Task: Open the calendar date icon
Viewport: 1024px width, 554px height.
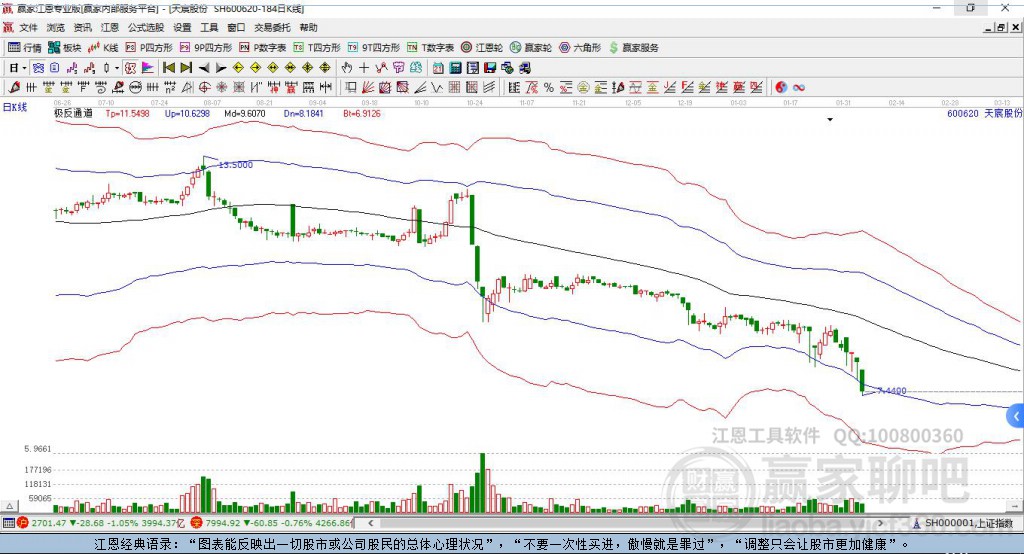Action: pyautogui.click(x=438, y=68)
